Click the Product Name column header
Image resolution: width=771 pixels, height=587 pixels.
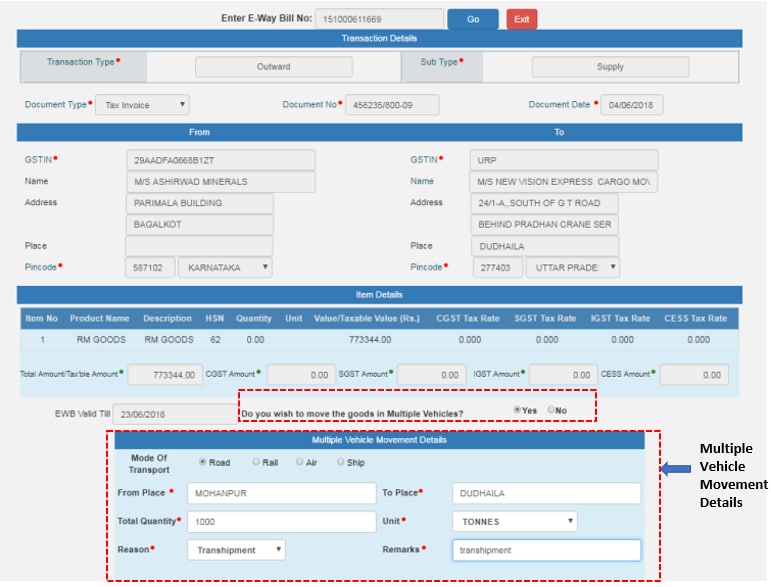point(99,319)
